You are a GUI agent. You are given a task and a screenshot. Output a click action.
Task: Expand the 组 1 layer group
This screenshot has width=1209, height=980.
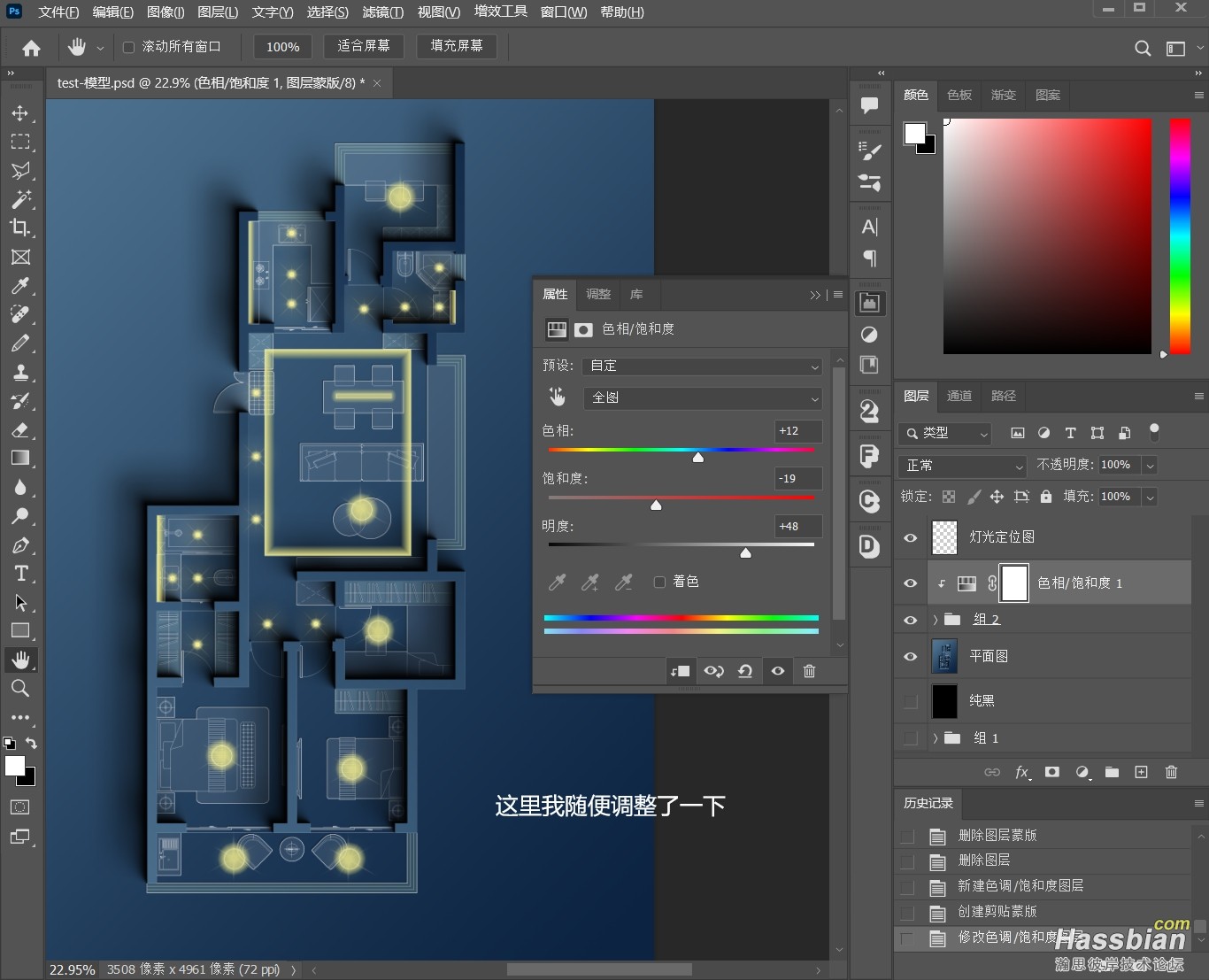coord(935,738)
